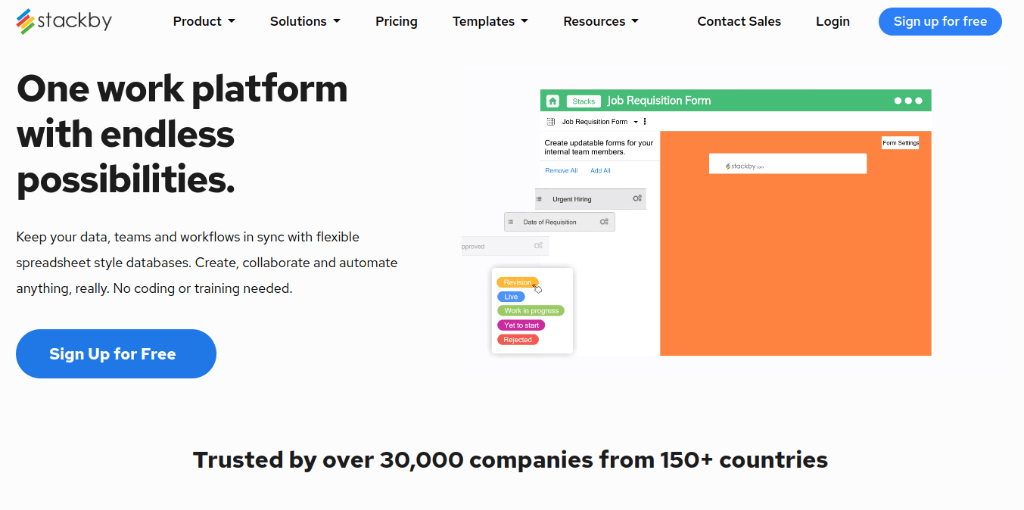Viewport: 1024px width, 510px height.
Task: Click the stackby logo in the white form card
Action: [x=744, y=167]
